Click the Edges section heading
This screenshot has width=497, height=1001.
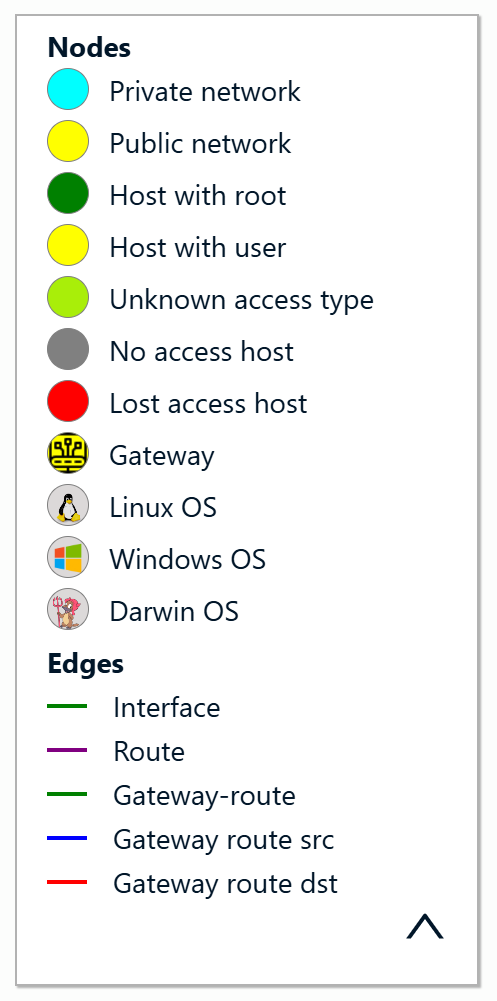tap(85, 664)
